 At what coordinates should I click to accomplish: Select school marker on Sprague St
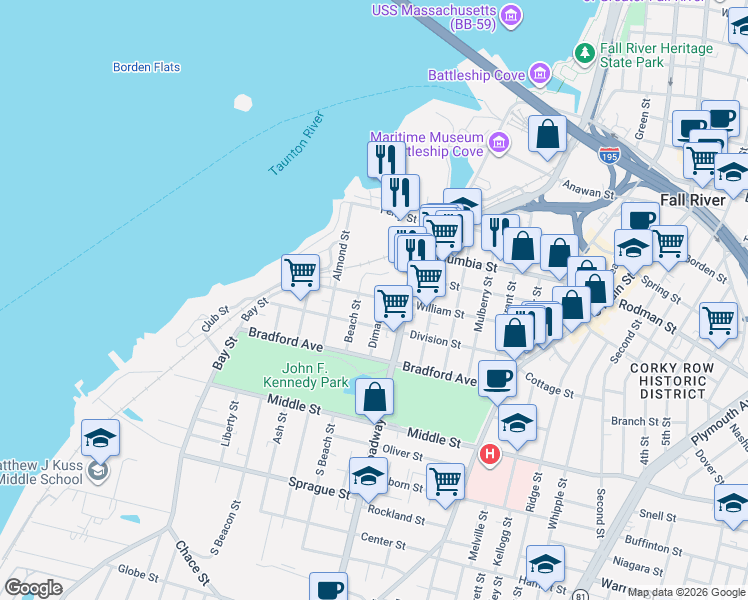pos(368,480)
